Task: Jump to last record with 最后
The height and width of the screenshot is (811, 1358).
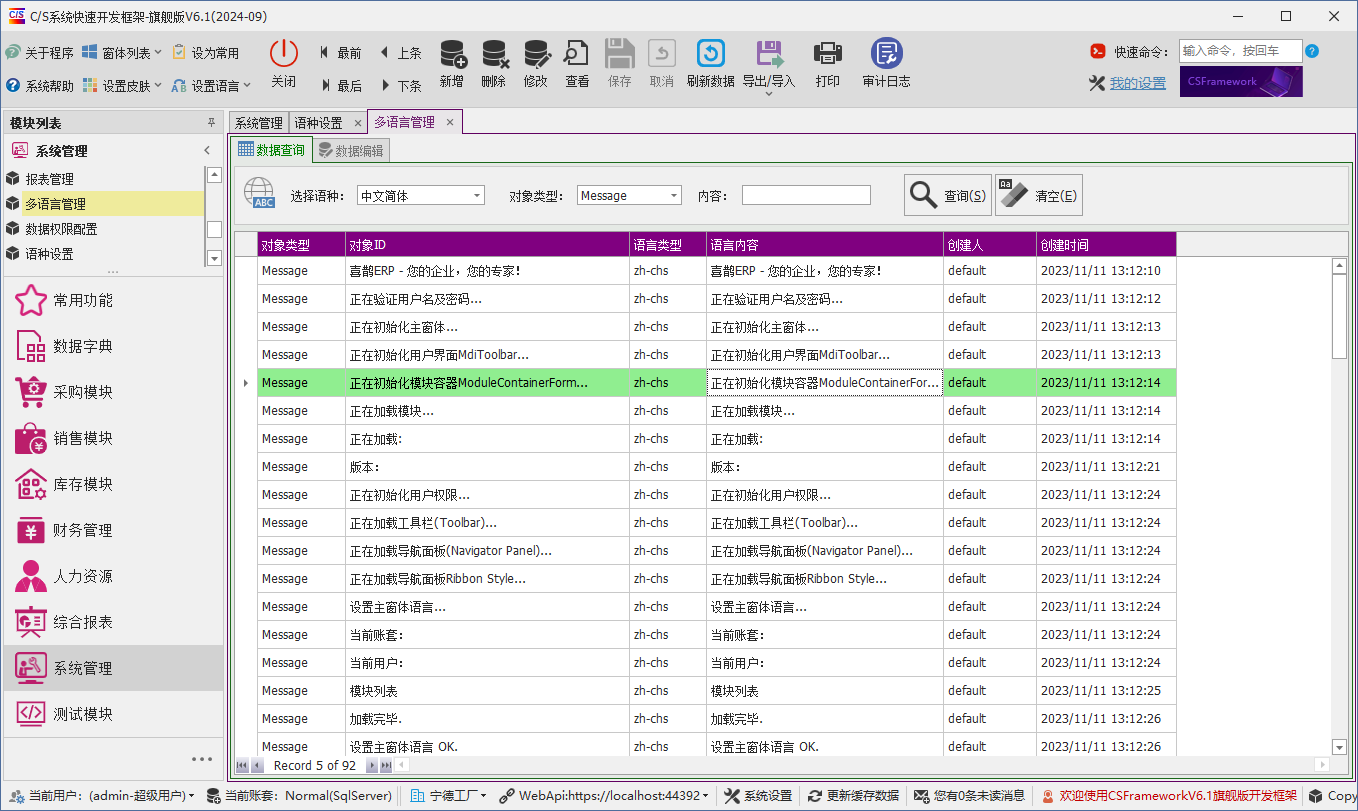Action: tap(340, 86)
